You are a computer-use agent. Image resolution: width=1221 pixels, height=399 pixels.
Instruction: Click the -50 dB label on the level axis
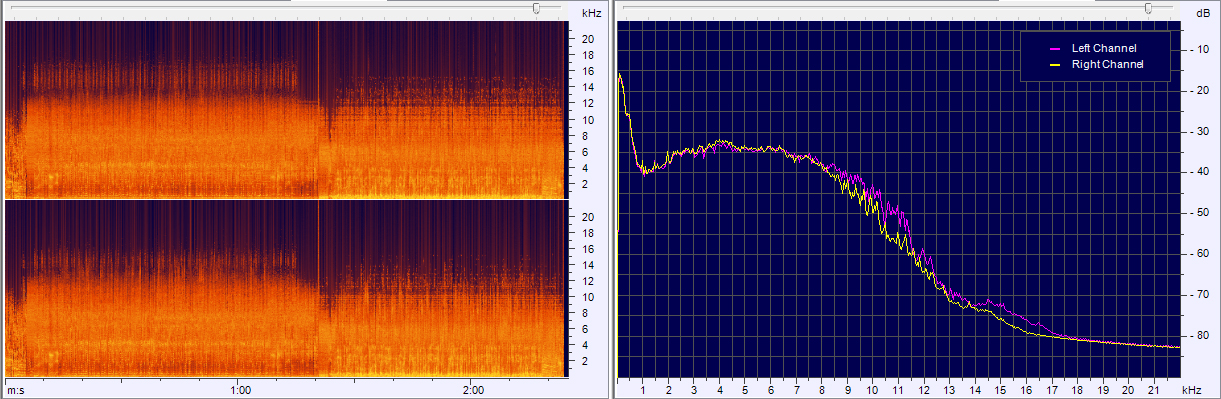(x=1201, y=213)
